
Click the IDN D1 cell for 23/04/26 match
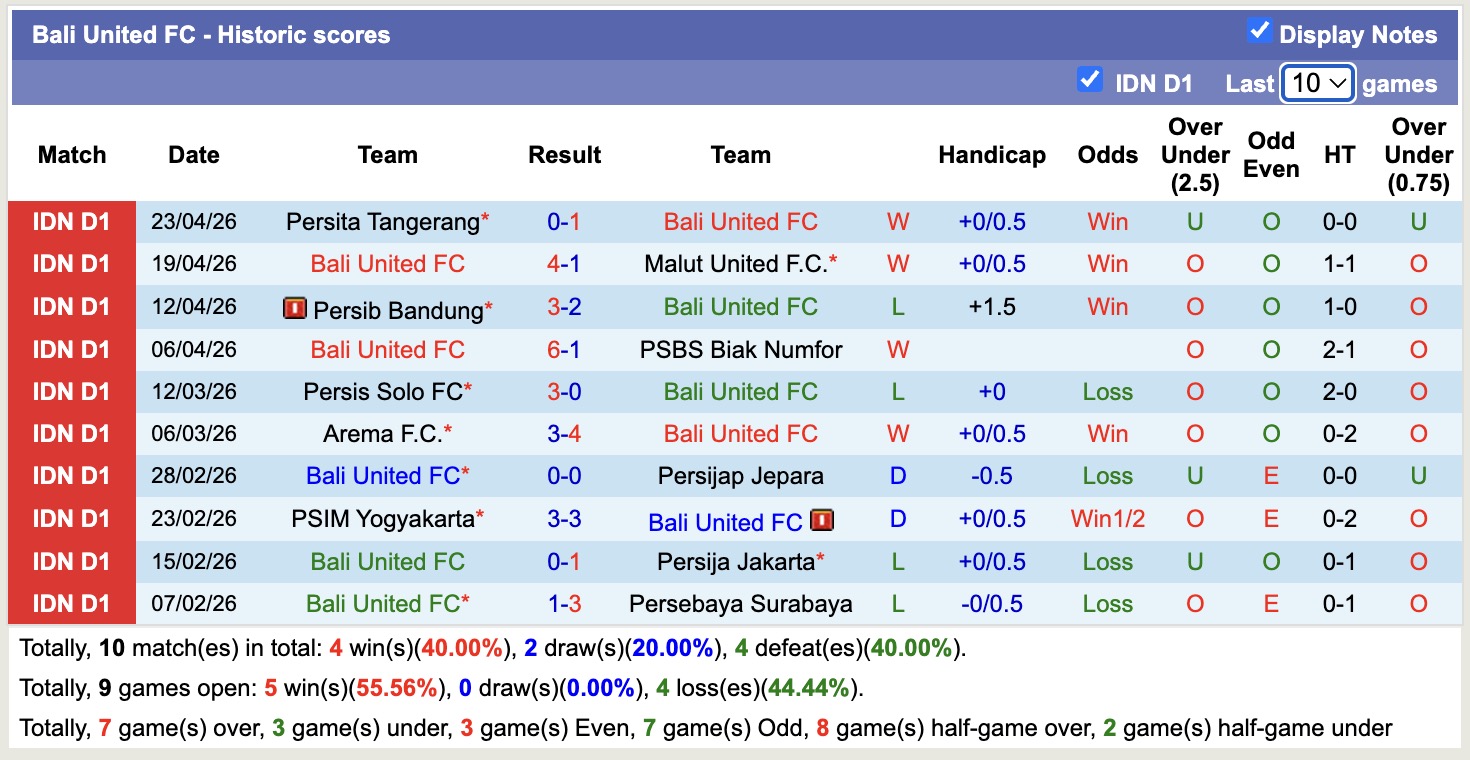click(71, 222)
